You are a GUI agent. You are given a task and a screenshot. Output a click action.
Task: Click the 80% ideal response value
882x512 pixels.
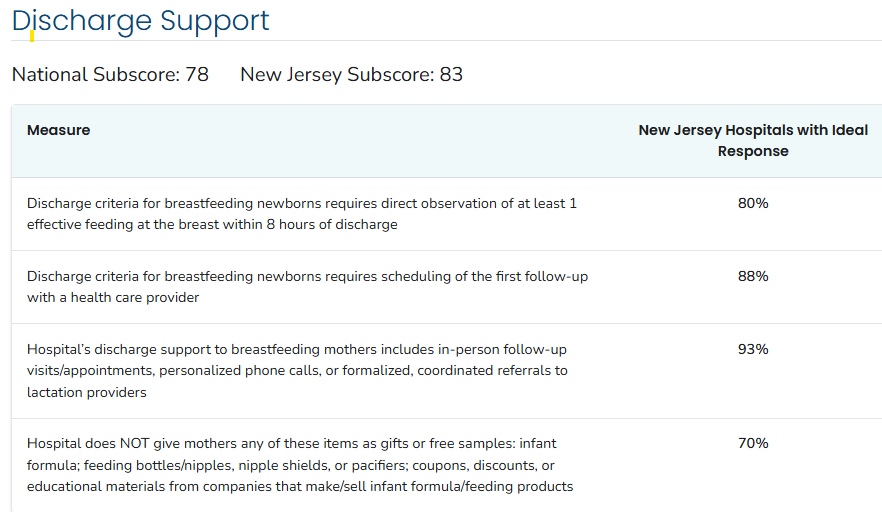752,203
